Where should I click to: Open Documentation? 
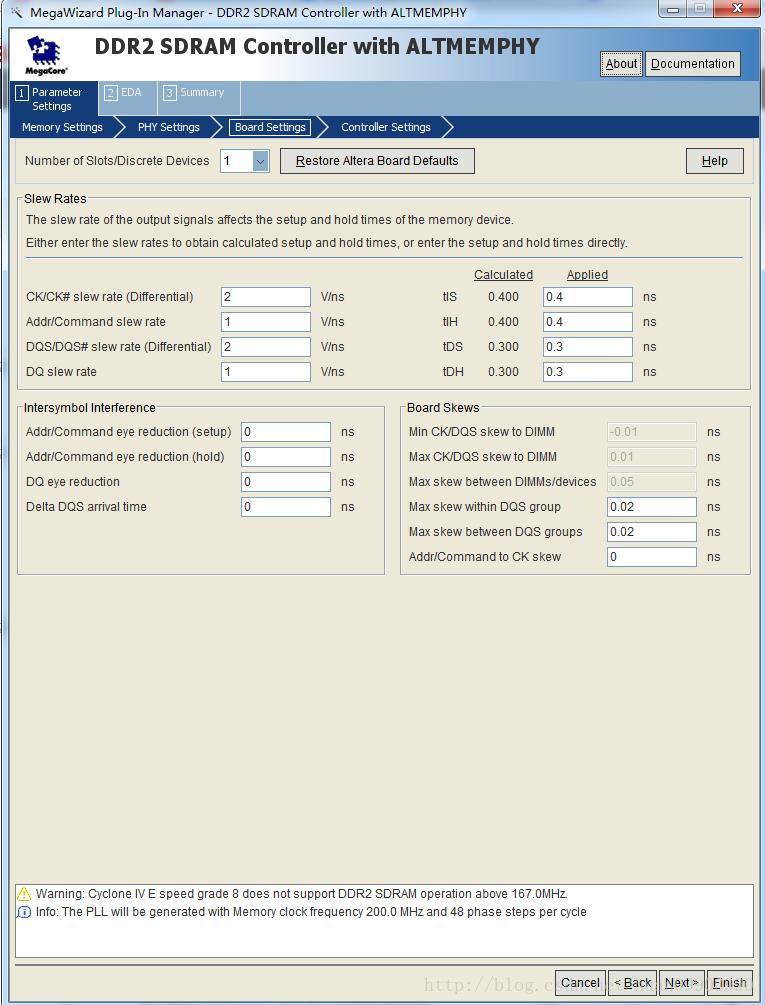click(693, 63)
